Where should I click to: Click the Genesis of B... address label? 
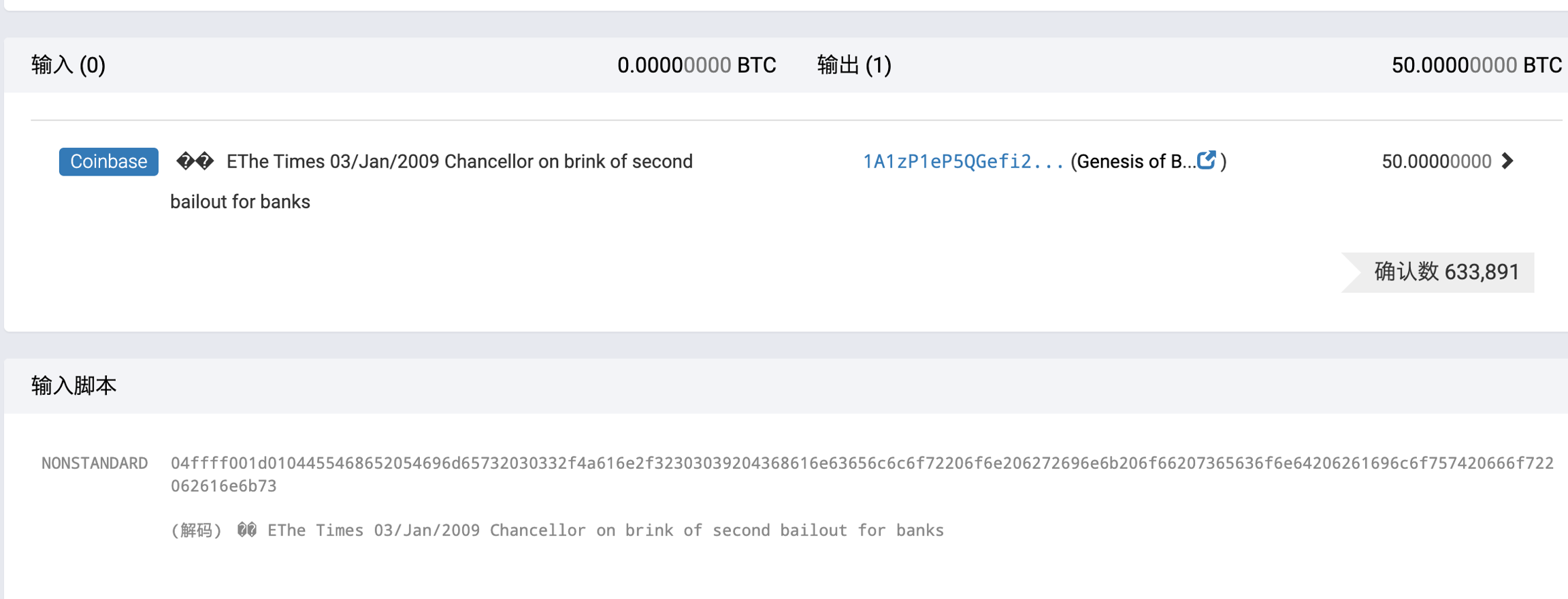(1133, 161)
